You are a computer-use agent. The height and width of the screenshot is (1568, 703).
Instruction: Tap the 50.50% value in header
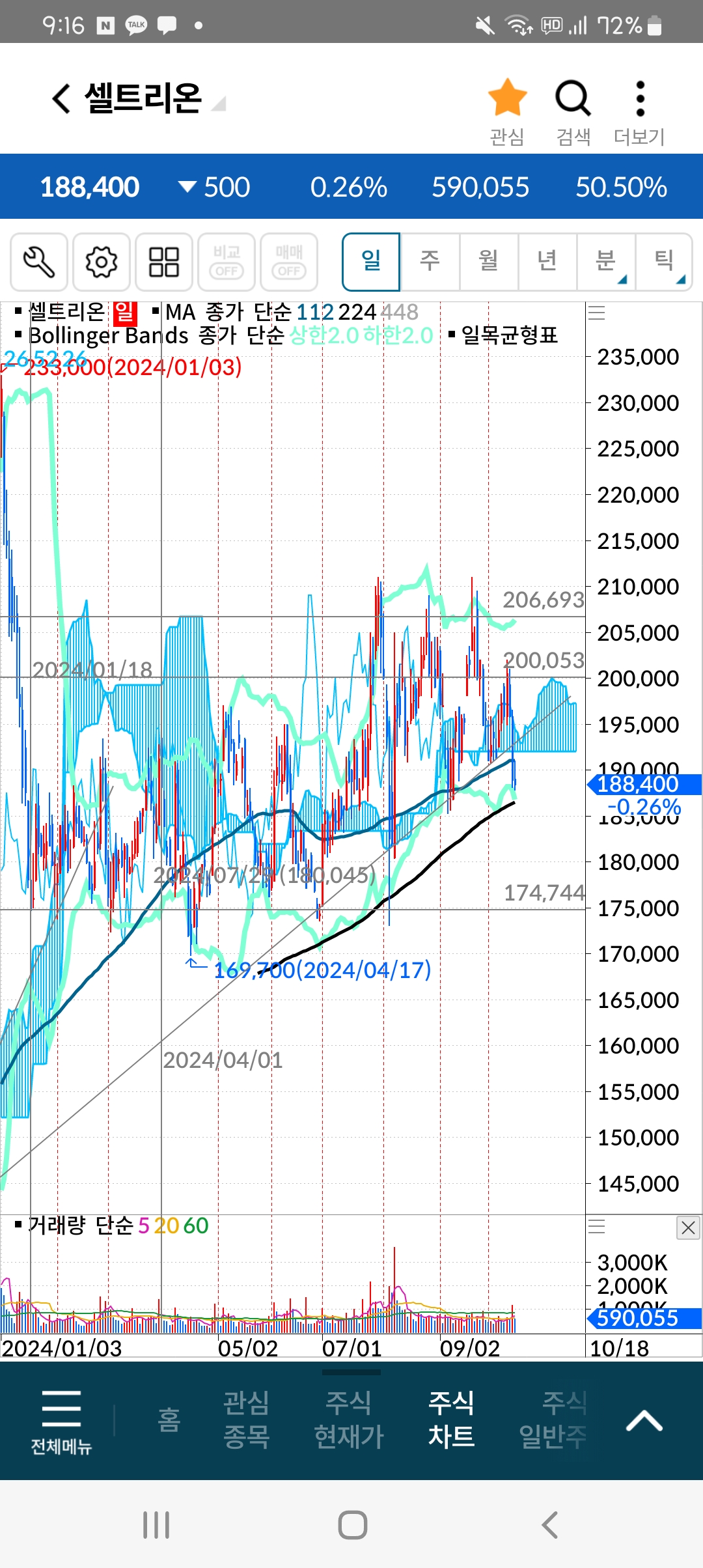pos(621,188)
